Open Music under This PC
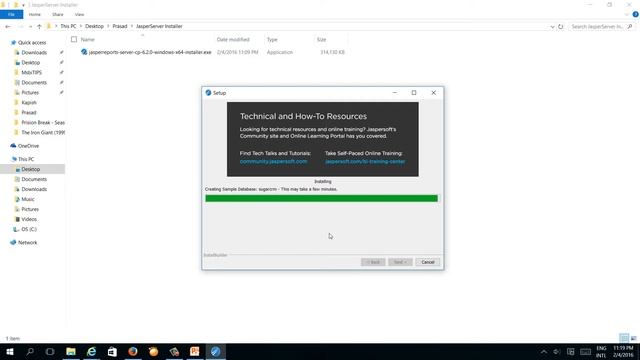 (x=28, y=199)
